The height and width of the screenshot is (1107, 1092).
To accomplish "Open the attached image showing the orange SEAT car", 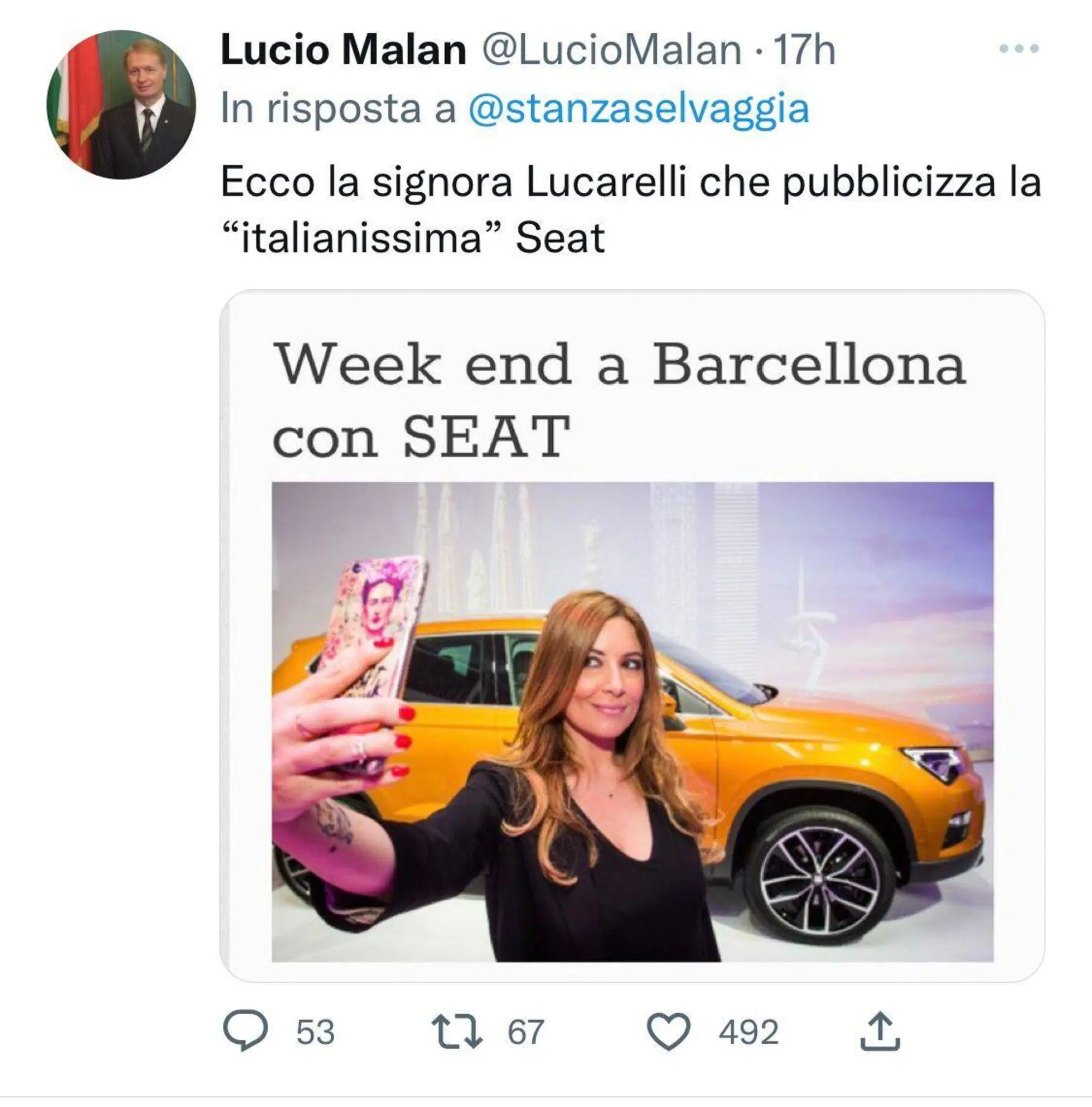I will coord(632,722).
